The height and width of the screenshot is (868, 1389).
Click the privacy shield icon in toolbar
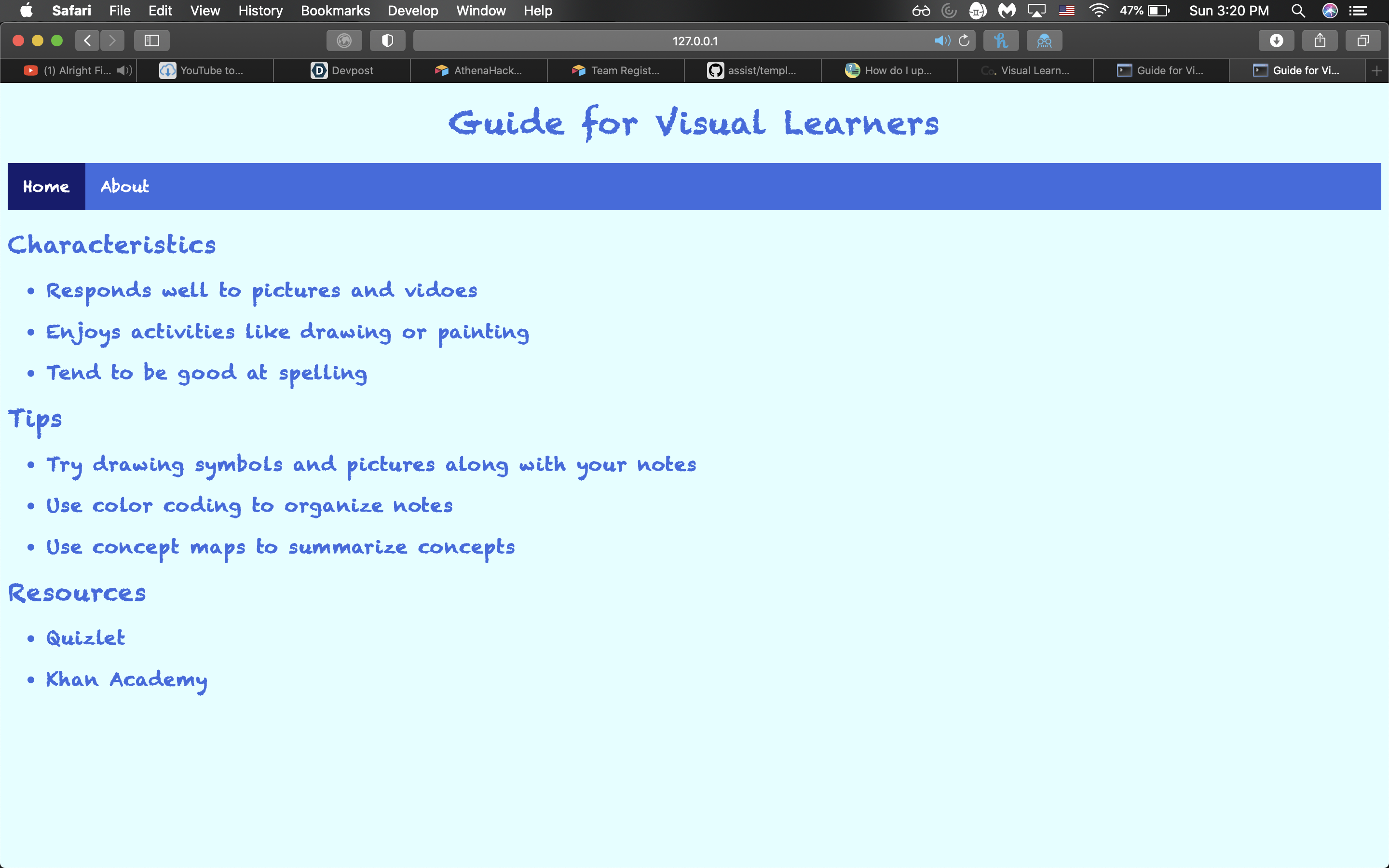click(387, 41)
